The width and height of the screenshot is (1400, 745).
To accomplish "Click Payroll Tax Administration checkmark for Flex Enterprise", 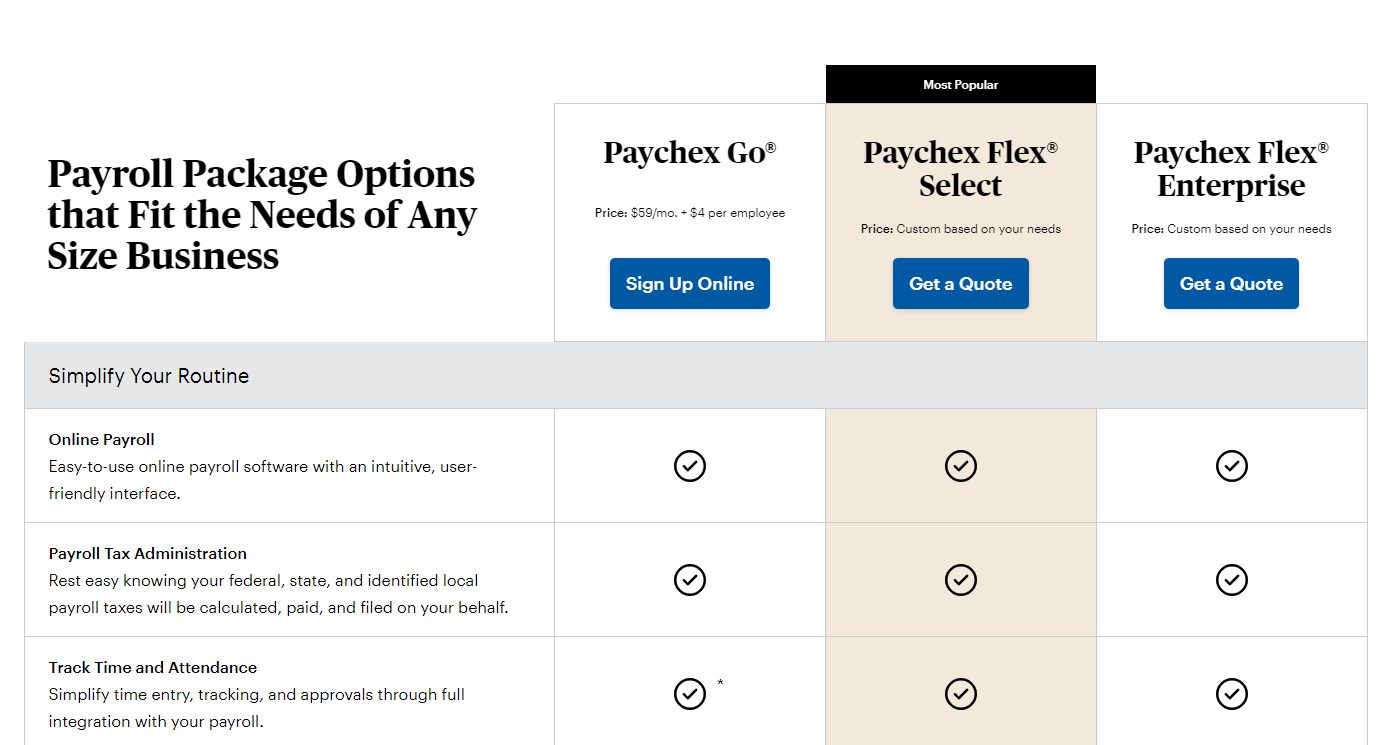I will (1232, 580).
